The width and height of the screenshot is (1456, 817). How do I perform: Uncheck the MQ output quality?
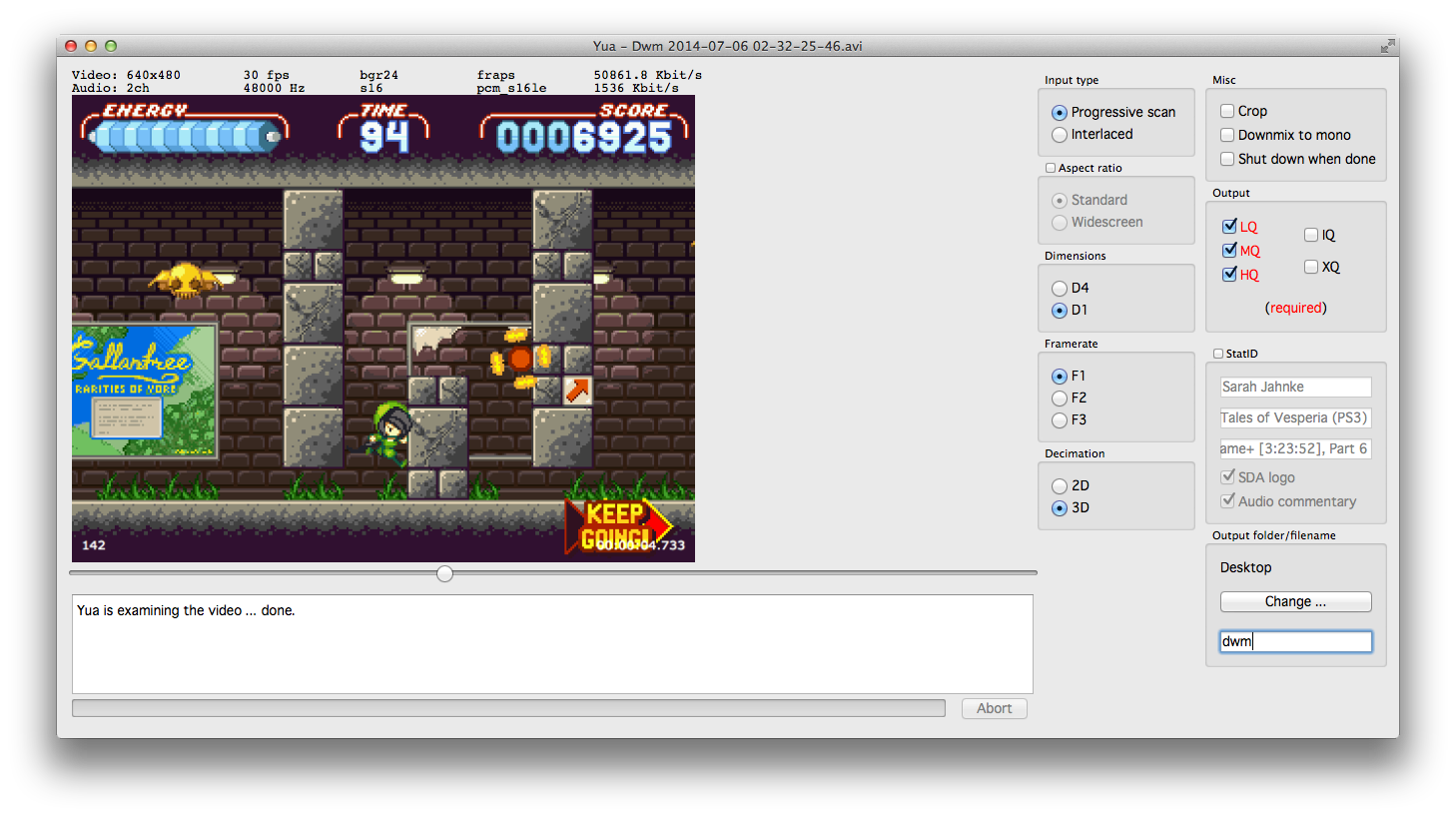tap(1229, 251)
